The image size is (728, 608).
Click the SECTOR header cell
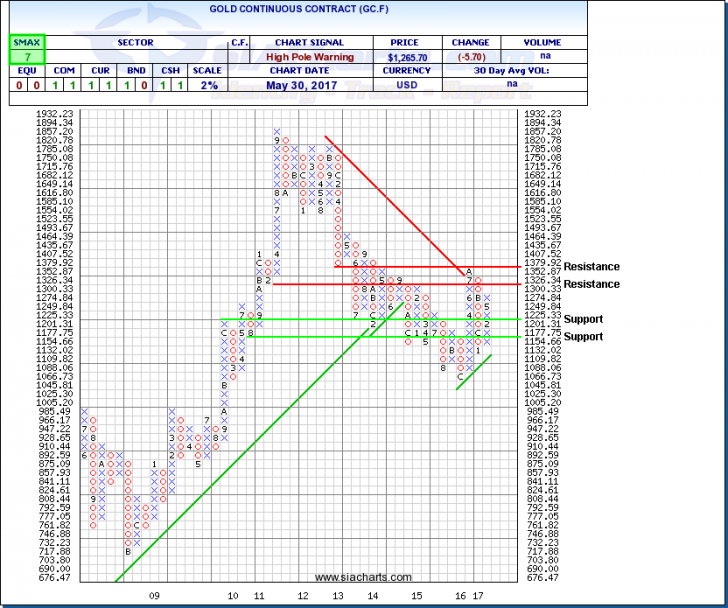tap(132, 43)
